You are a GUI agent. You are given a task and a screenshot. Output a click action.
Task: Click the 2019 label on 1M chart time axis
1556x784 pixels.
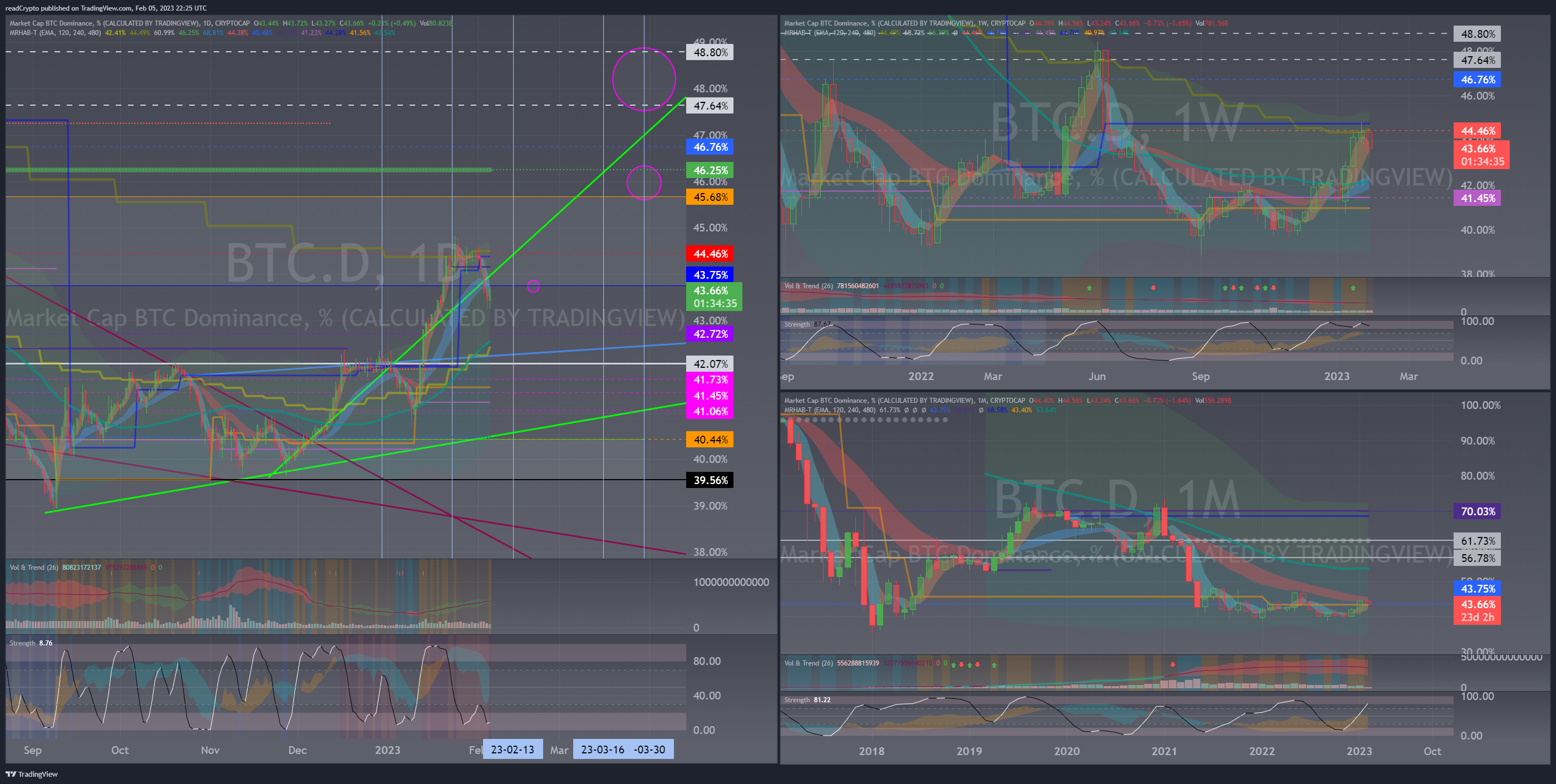pyautogui.click(x=969, y=751)
